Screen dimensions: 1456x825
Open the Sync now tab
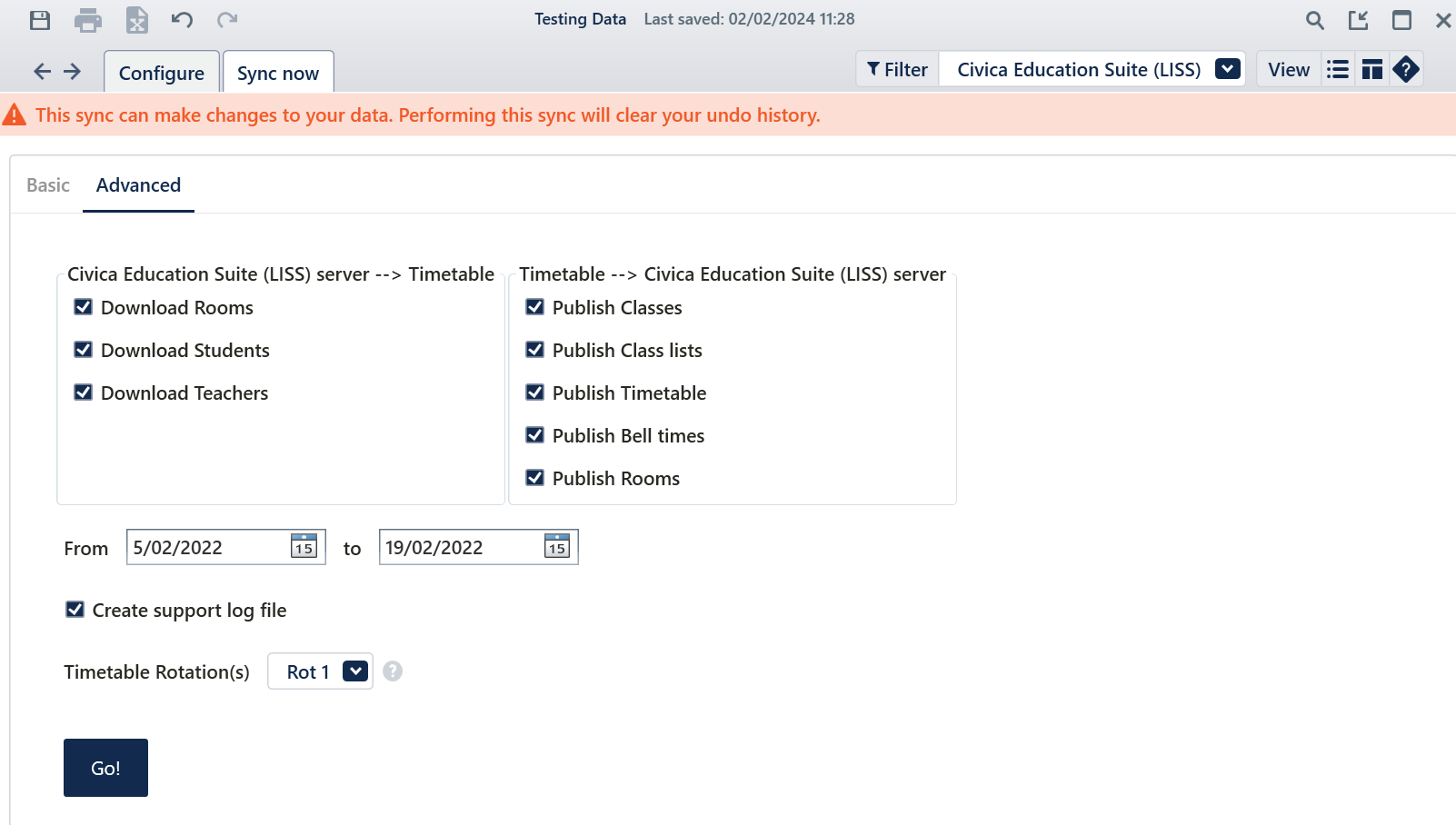click(278, 72)
